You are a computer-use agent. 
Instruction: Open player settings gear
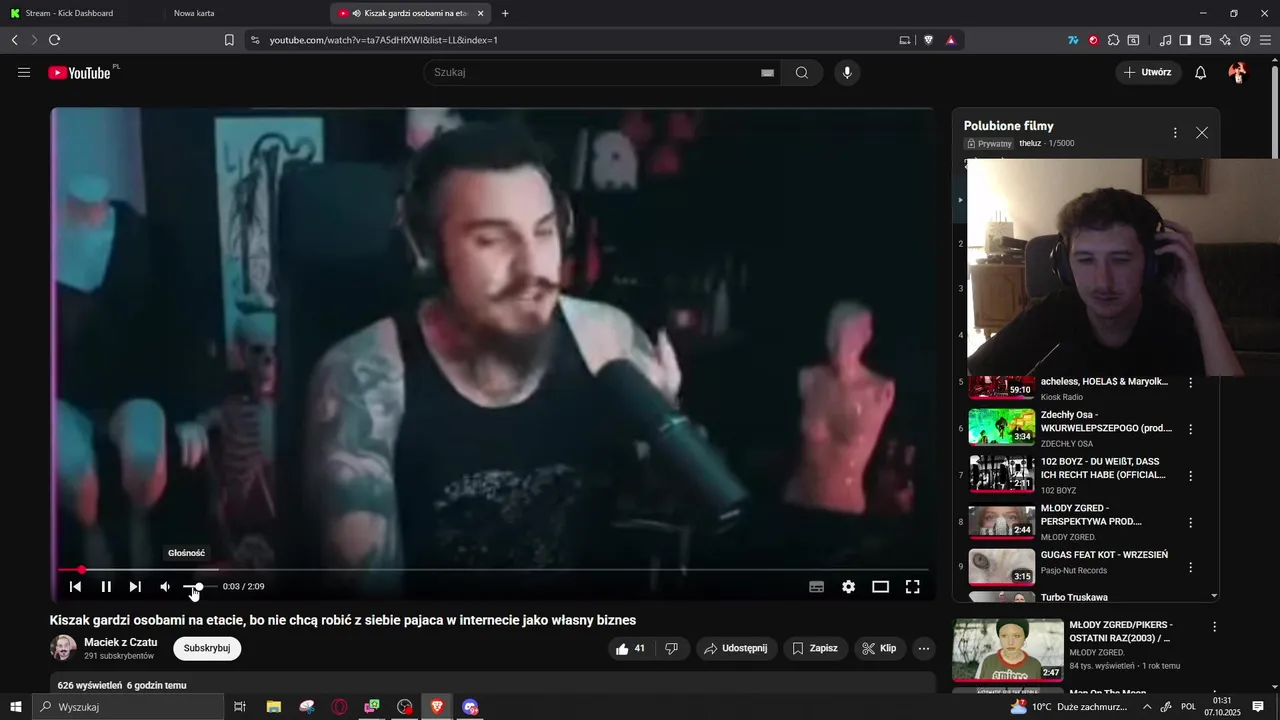[848, 587]
